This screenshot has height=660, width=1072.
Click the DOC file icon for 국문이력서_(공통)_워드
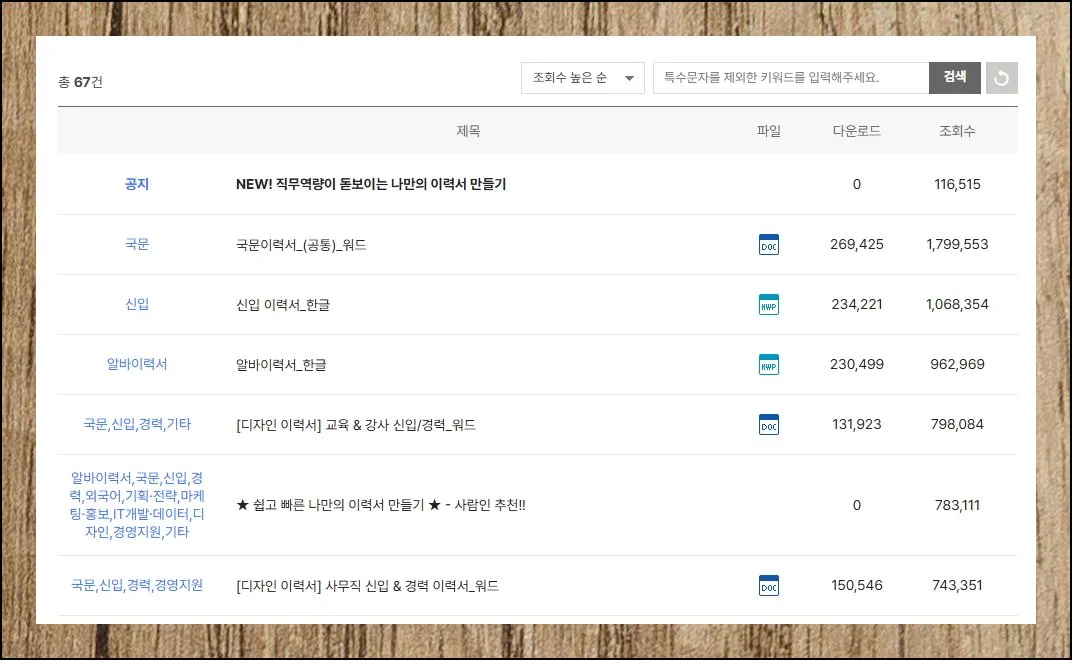(x=768, y=244)
